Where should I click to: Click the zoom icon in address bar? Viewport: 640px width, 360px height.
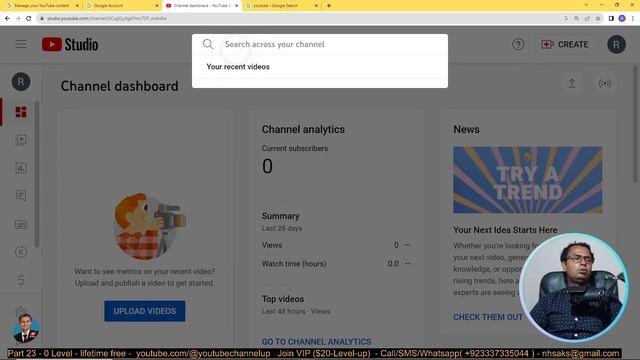[x=576, y=18]
